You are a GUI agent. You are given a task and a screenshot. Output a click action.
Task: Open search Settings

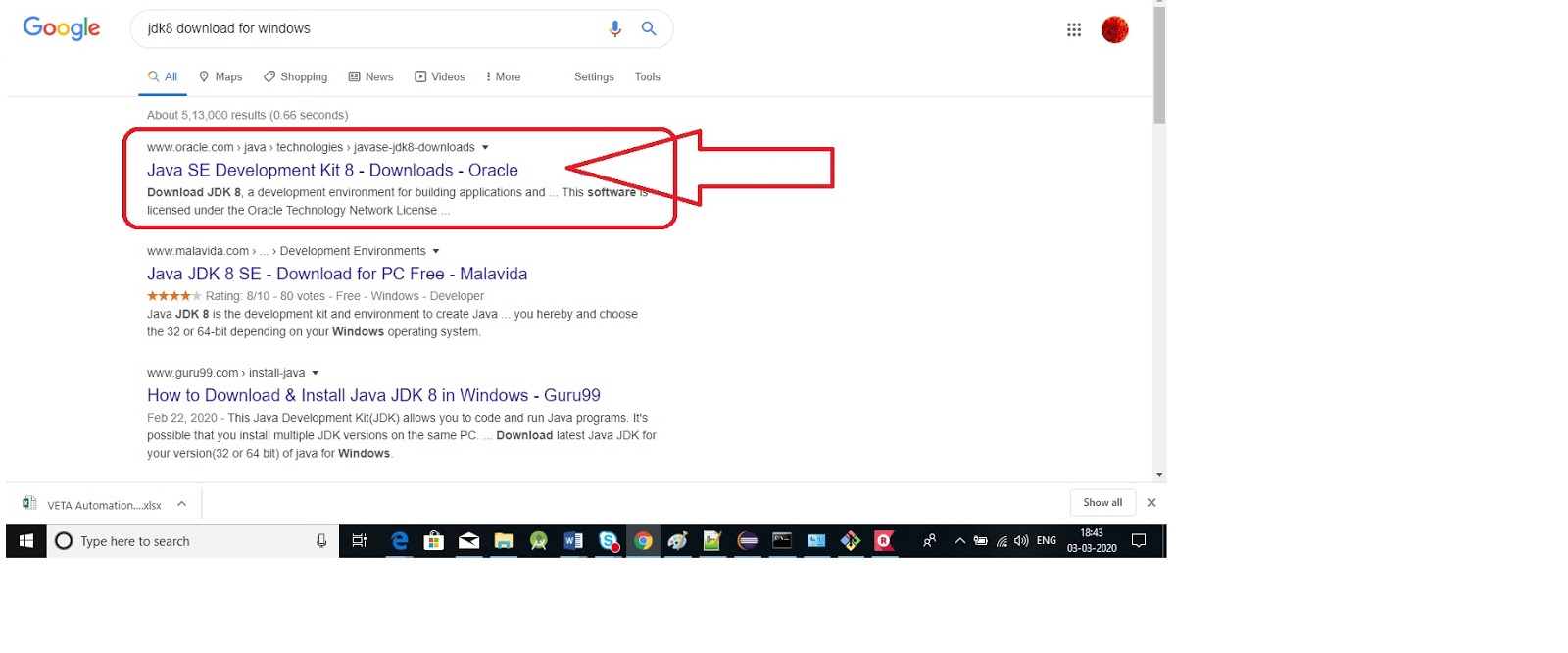coord(594,76)
